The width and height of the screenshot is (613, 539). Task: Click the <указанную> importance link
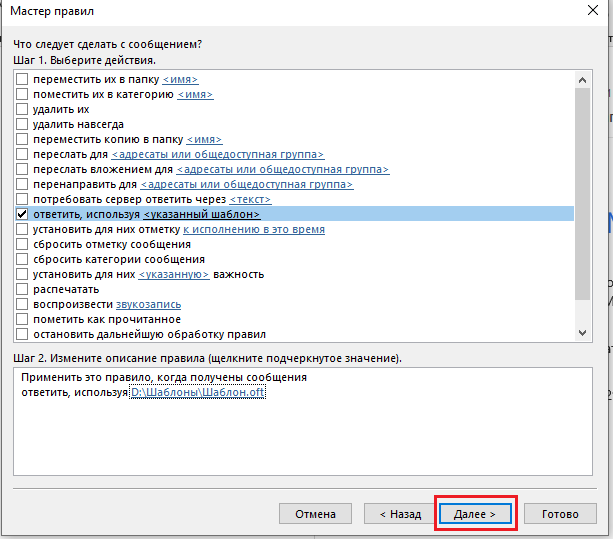click(x=174, y=274)
